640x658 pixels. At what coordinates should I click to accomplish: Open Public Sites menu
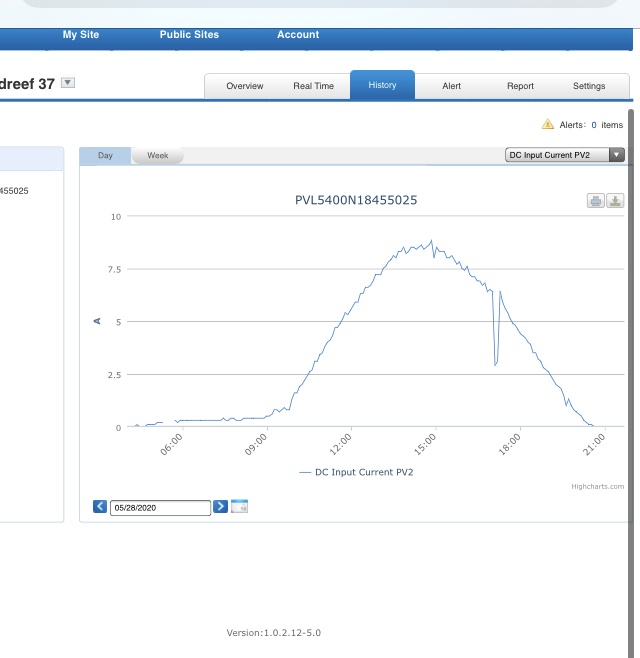189,35
